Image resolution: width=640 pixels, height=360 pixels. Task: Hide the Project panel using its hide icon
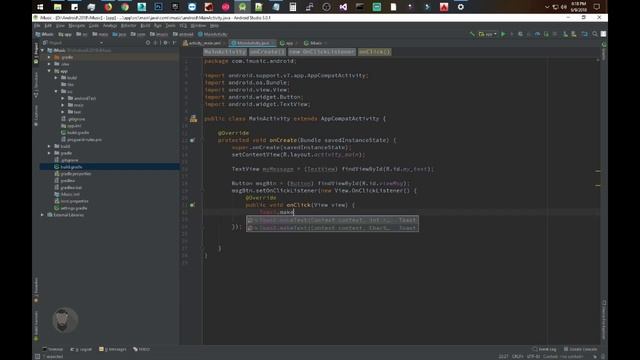tap(174, 43)
